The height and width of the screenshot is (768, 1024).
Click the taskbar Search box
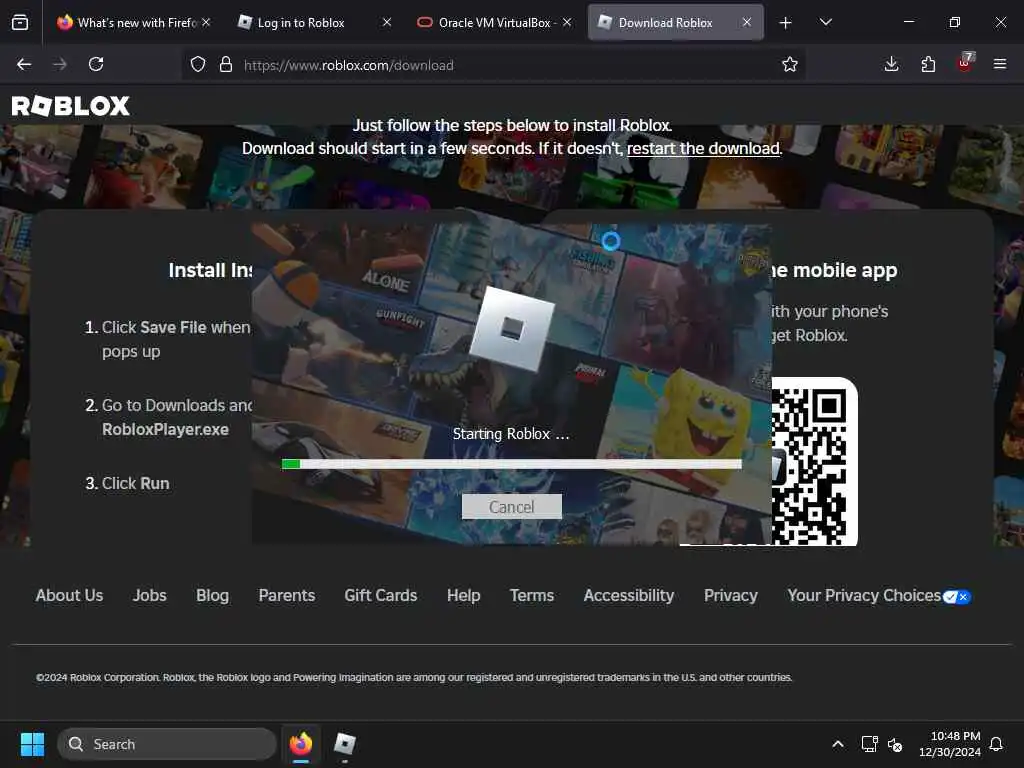click(x=167, y=744)
